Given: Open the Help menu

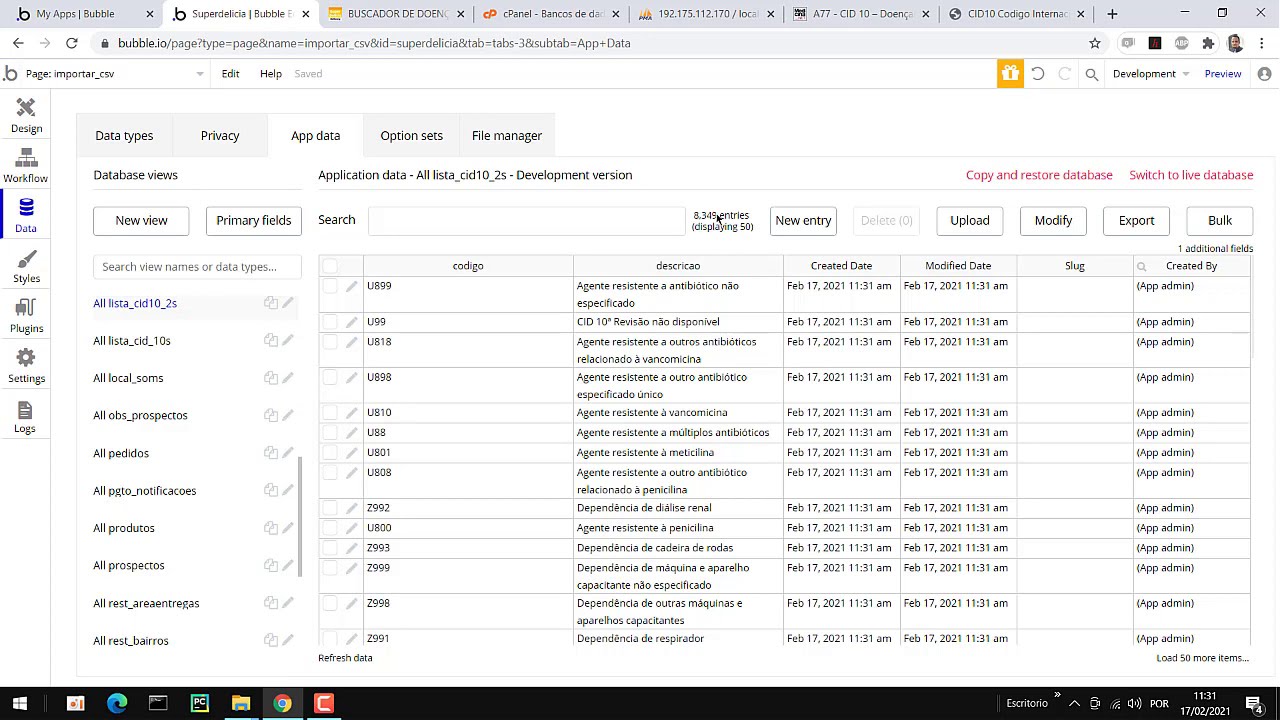Looking at the screenshot, I should click(x=271, y=74).
